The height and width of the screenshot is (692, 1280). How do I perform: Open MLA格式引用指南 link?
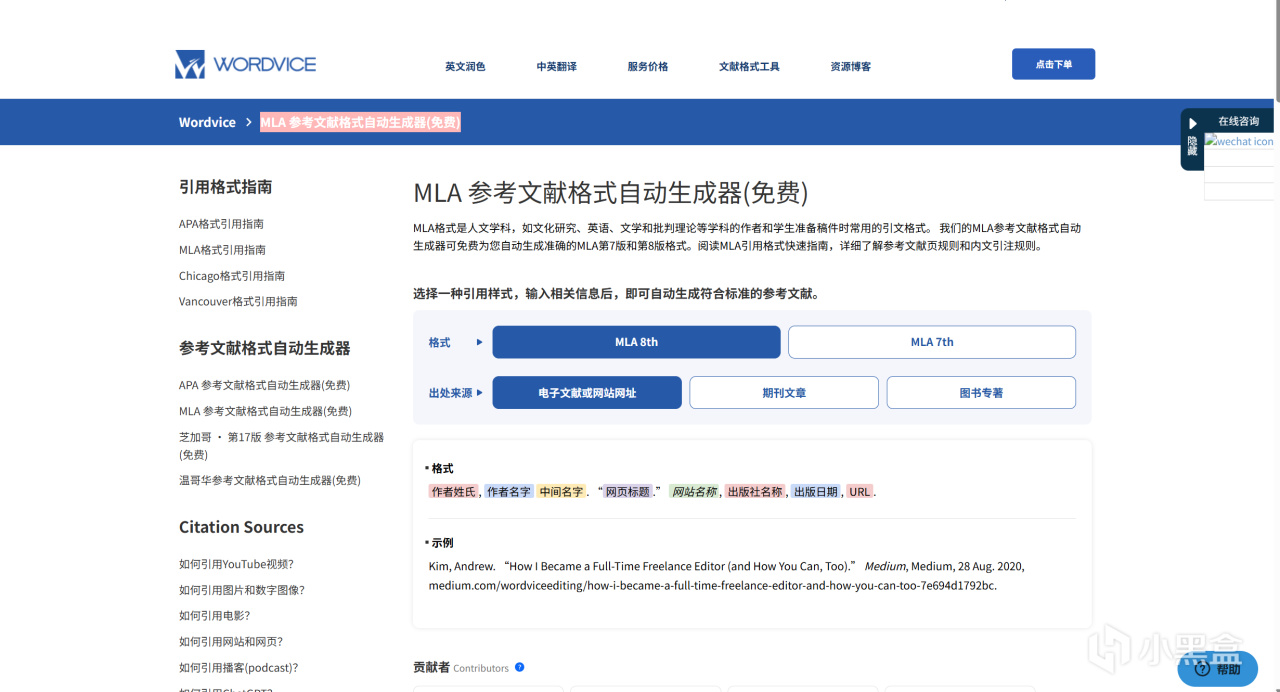click(x=222, y=250)
